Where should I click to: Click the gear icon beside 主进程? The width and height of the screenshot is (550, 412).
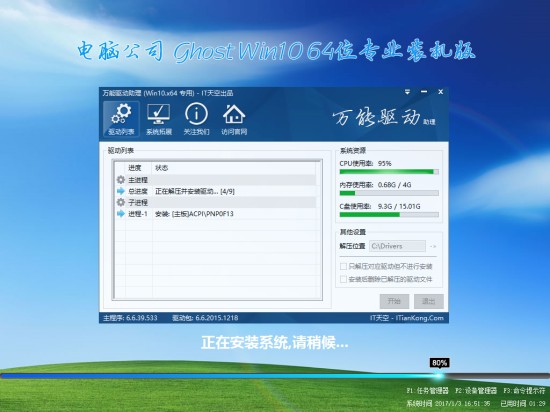coord(121,180)
